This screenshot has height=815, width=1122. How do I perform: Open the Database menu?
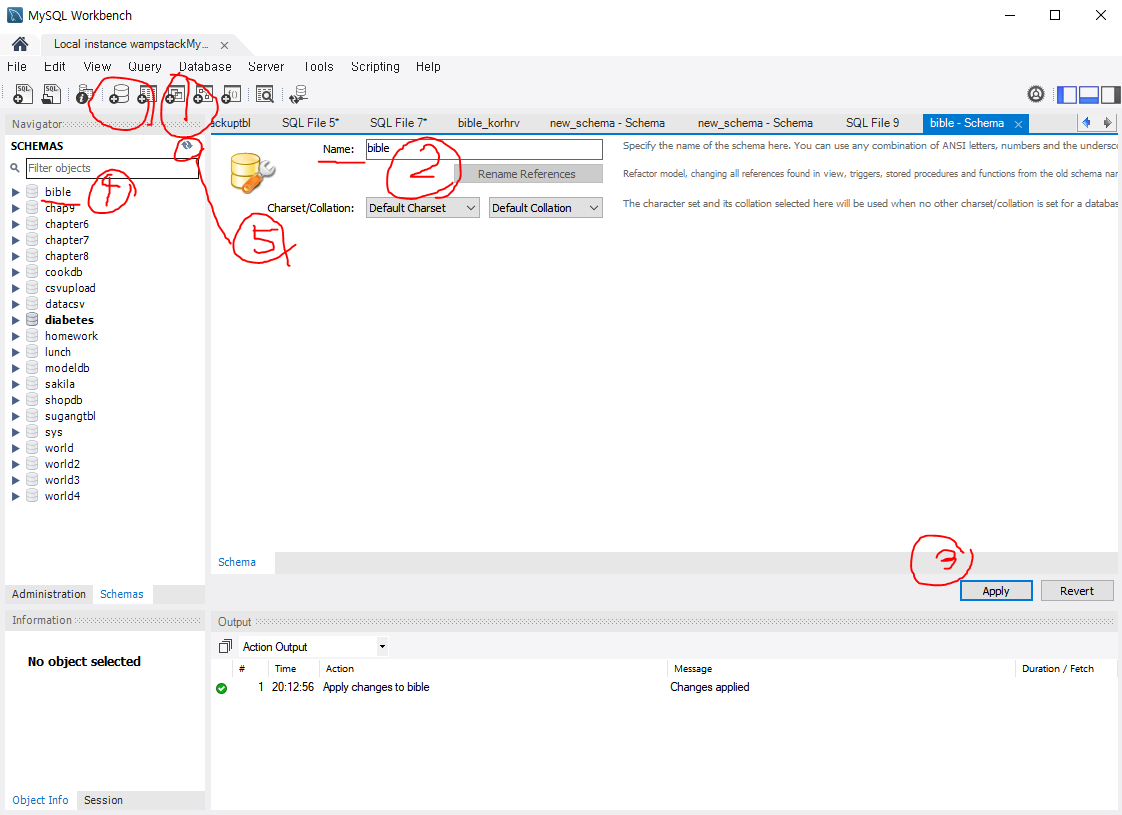pos(205,67)
